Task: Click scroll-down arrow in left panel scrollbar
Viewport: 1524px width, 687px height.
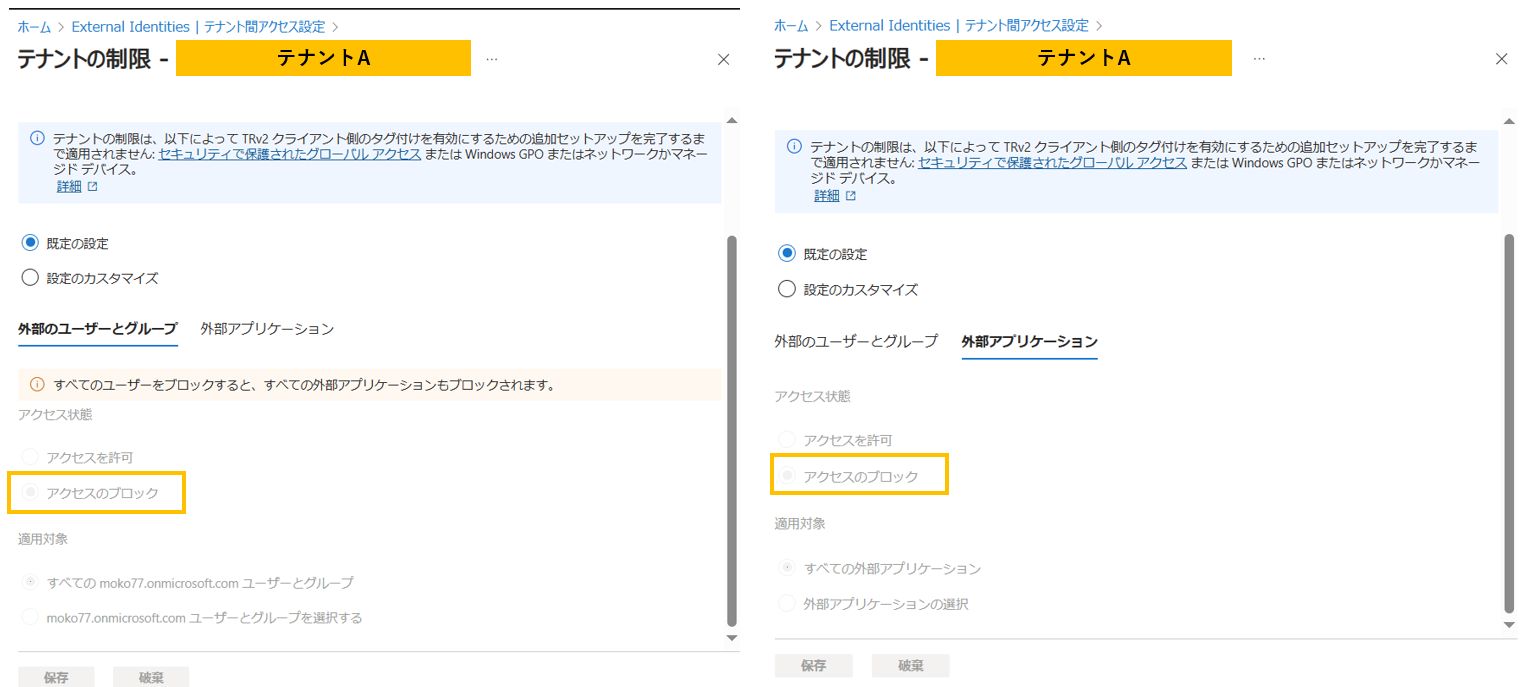Action: [731, 637]
